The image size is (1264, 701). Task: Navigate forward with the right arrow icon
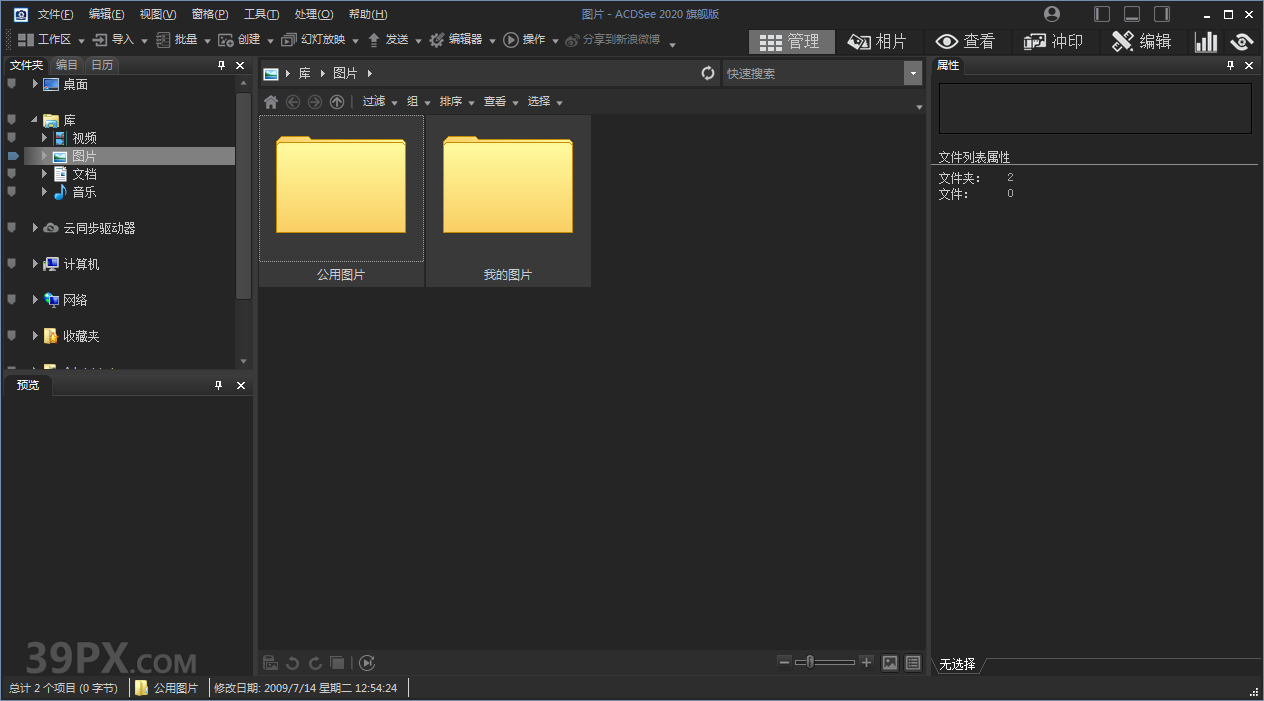click(x=315, y=102)
